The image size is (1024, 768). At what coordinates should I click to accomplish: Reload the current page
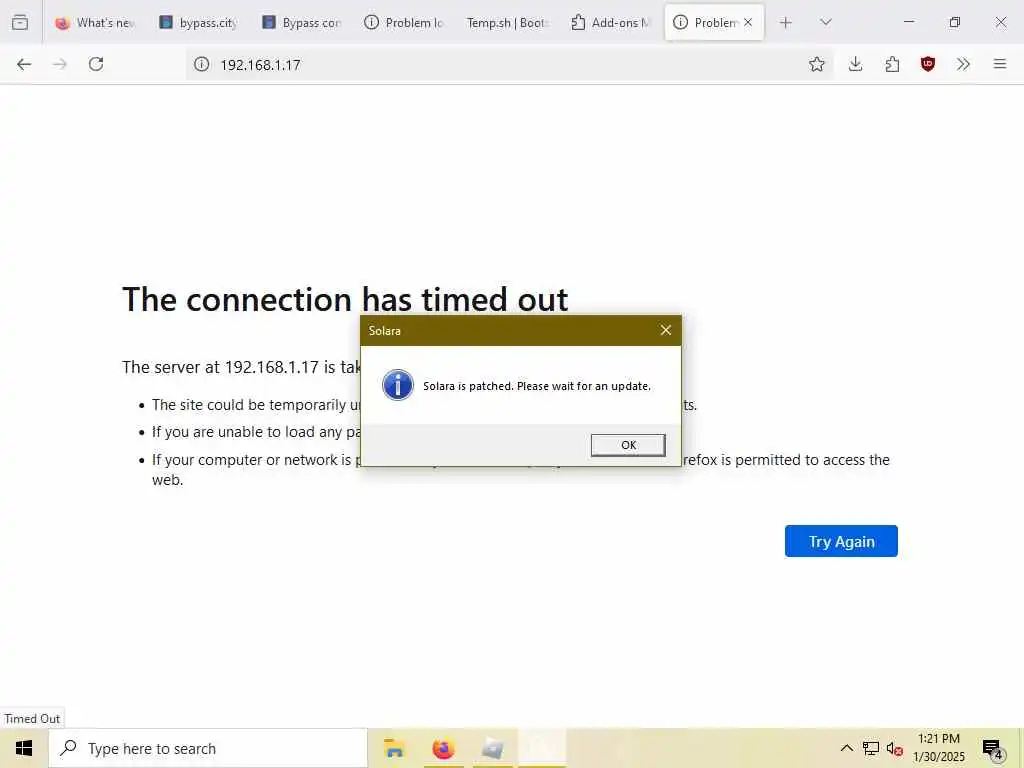coord(96,64)
